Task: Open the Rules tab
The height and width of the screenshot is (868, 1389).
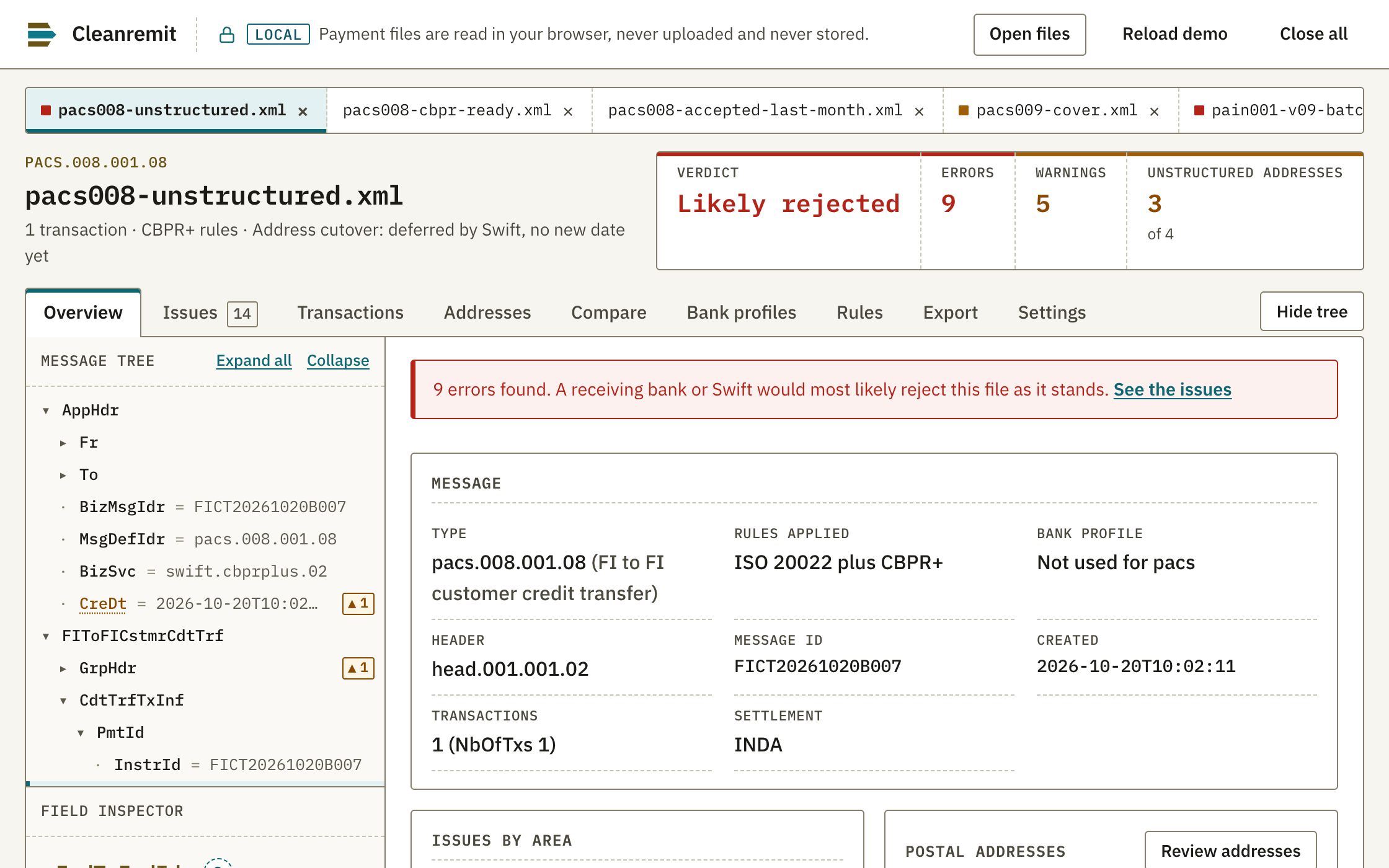Action: pos(859,313)
